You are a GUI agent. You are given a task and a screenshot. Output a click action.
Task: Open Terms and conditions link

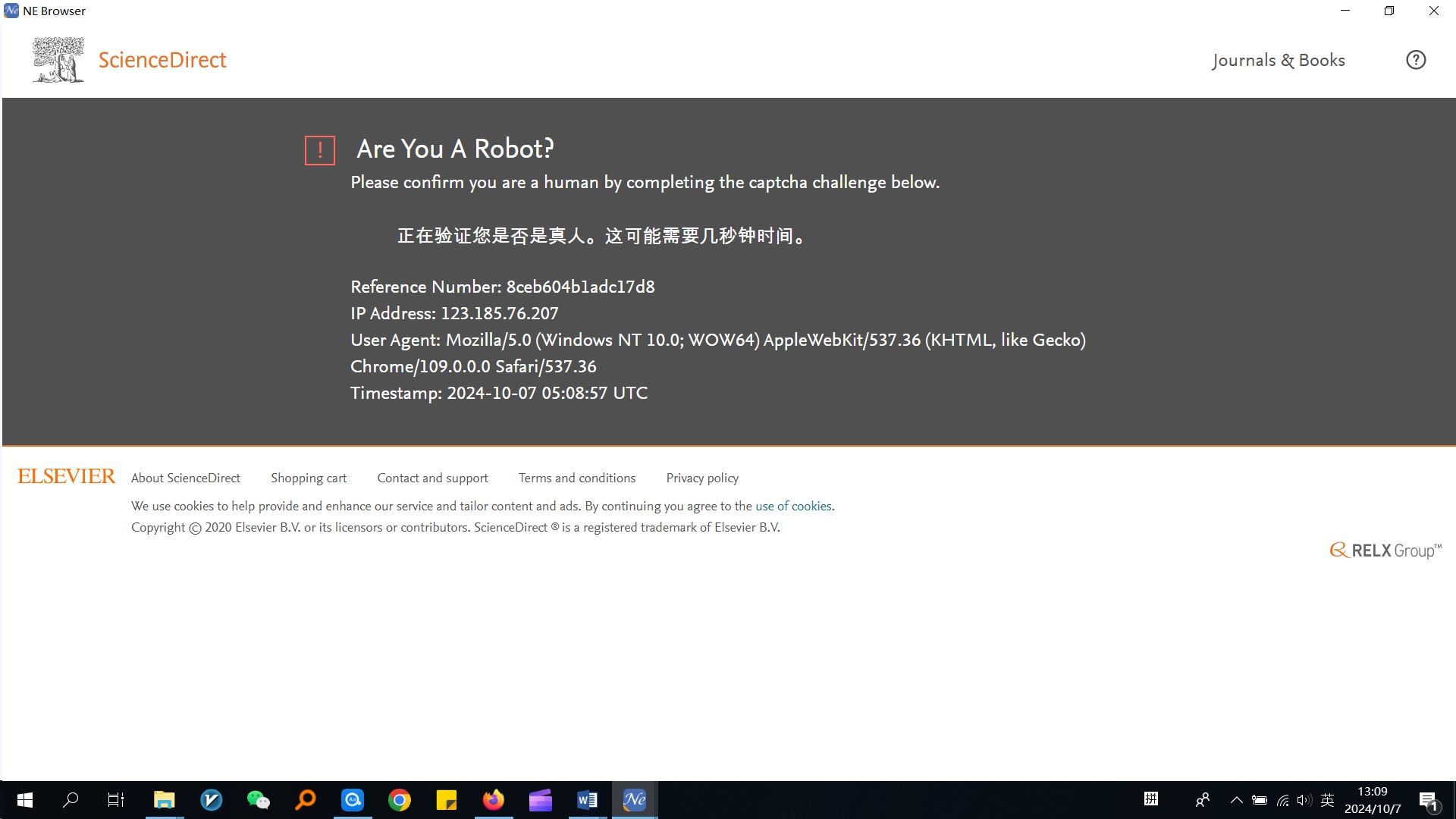(577, 478)
